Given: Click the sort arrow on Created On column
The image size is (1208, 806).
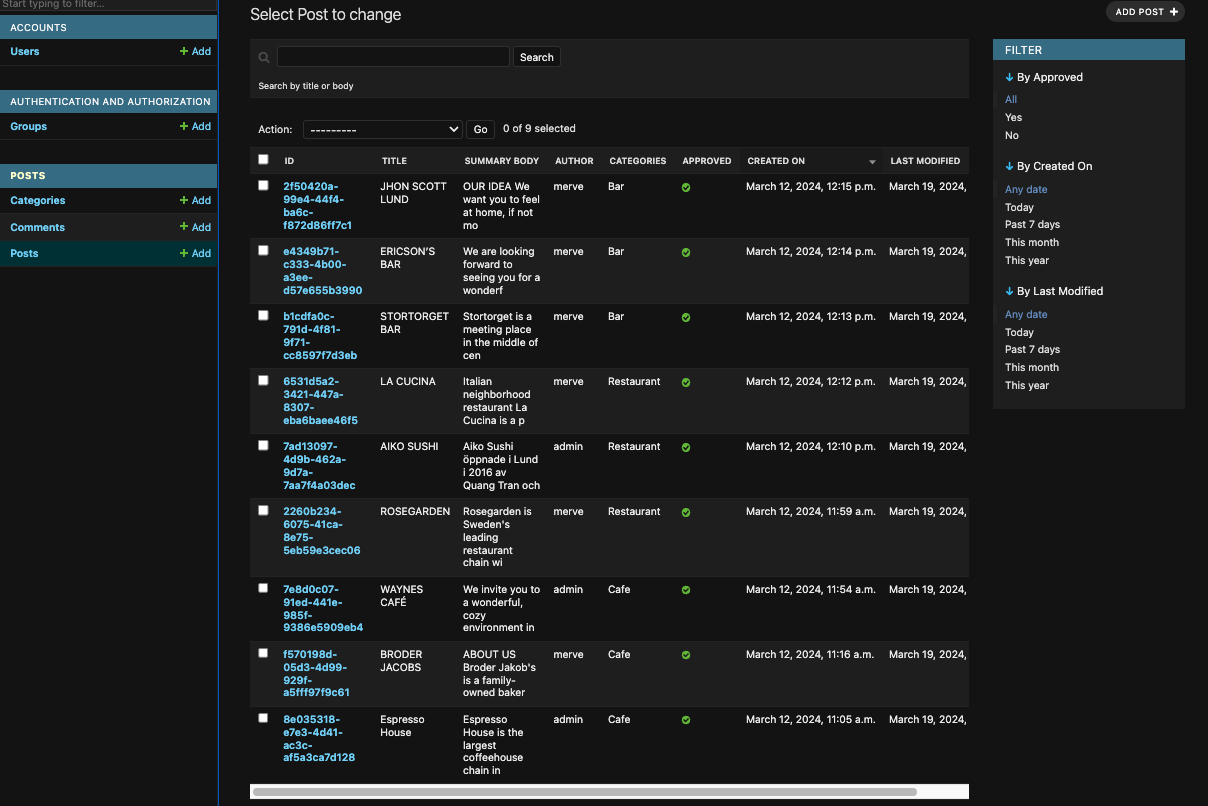Looking at the screenshot, I should click(872, 162).
